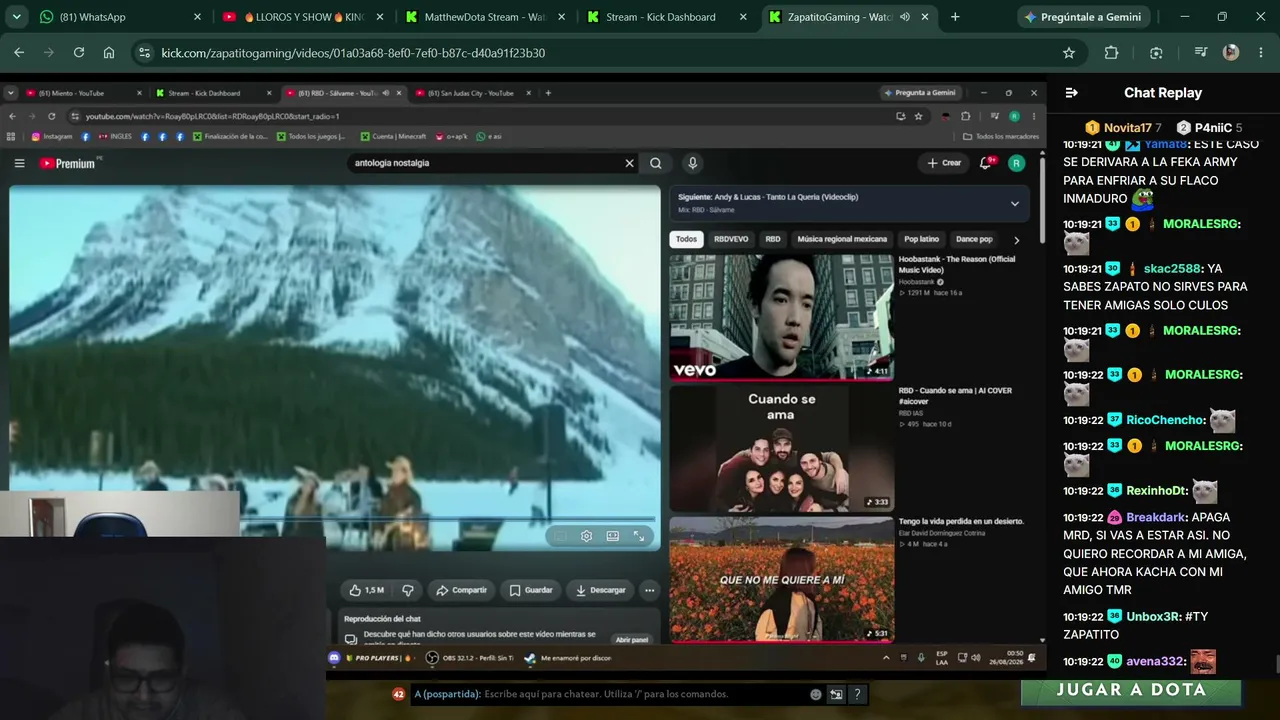Expand the Siguiente mix queue panel
Screen dimensions: 1280x720
[1014, 203]
